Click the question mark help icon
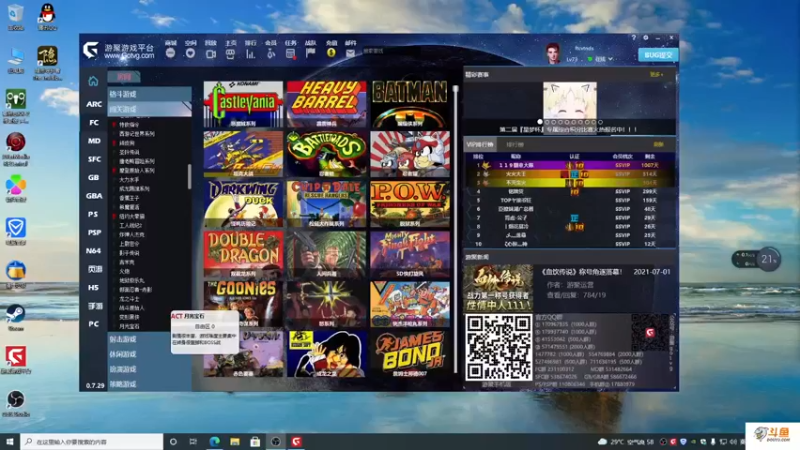The image size is (800, 450). (x=634, y=38)
